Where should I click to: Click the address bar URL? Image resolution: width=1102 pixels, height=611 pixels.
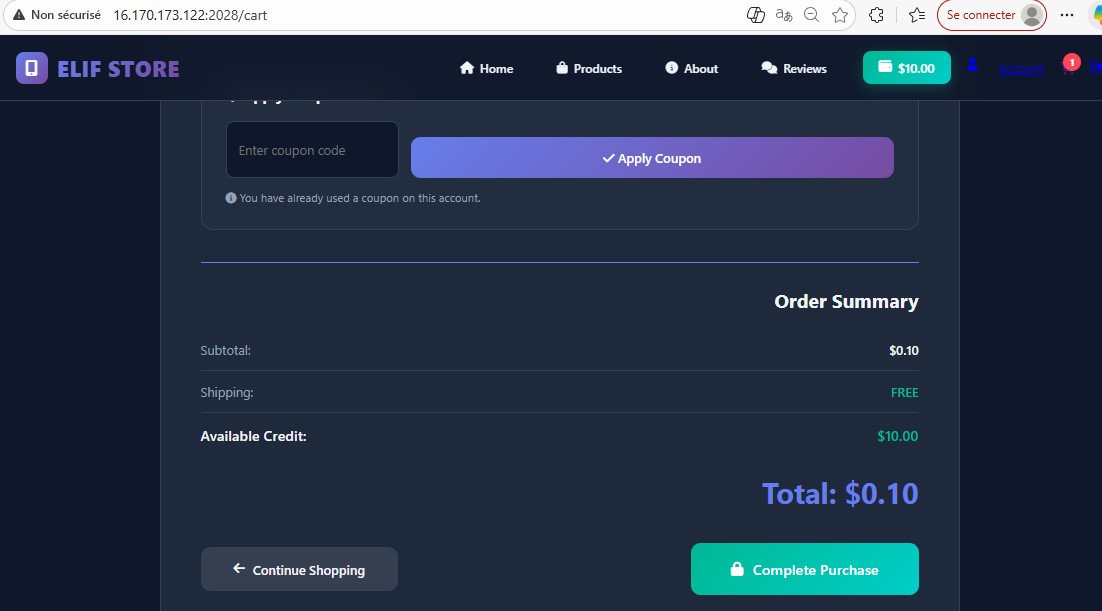(x=190, y=15)
